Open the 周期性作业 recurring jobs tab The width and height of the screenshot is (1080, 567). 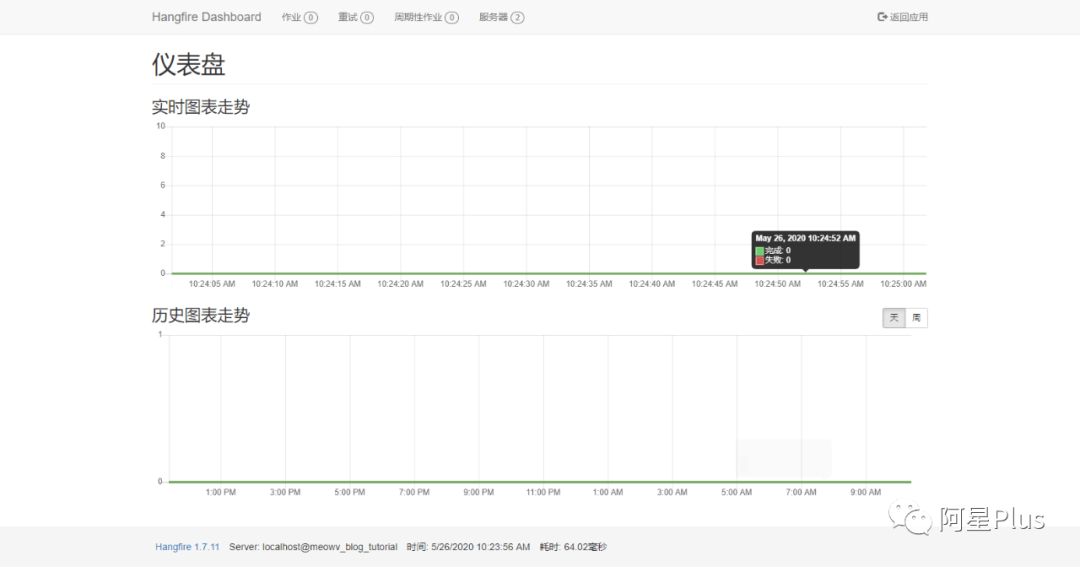[x=426, y=17]
